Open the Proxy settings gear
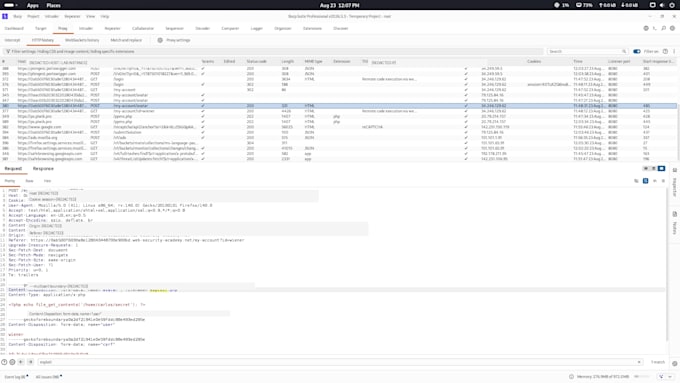Image resolution: width=680 pixels, height=383 pixels. pyautogui.click(x=160, y=40)
